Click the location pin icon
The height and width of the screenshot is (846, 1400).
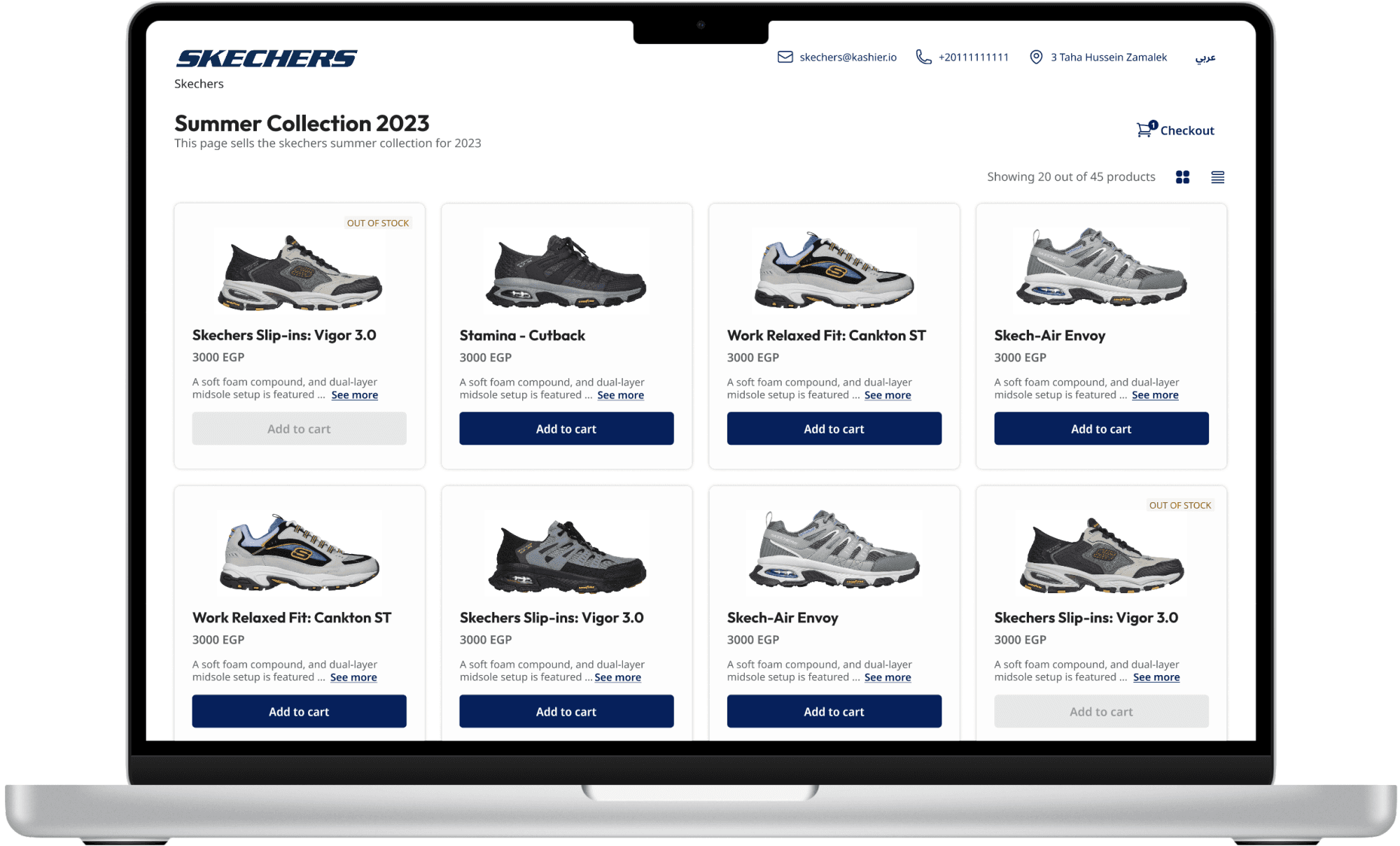click(1036, 57)
